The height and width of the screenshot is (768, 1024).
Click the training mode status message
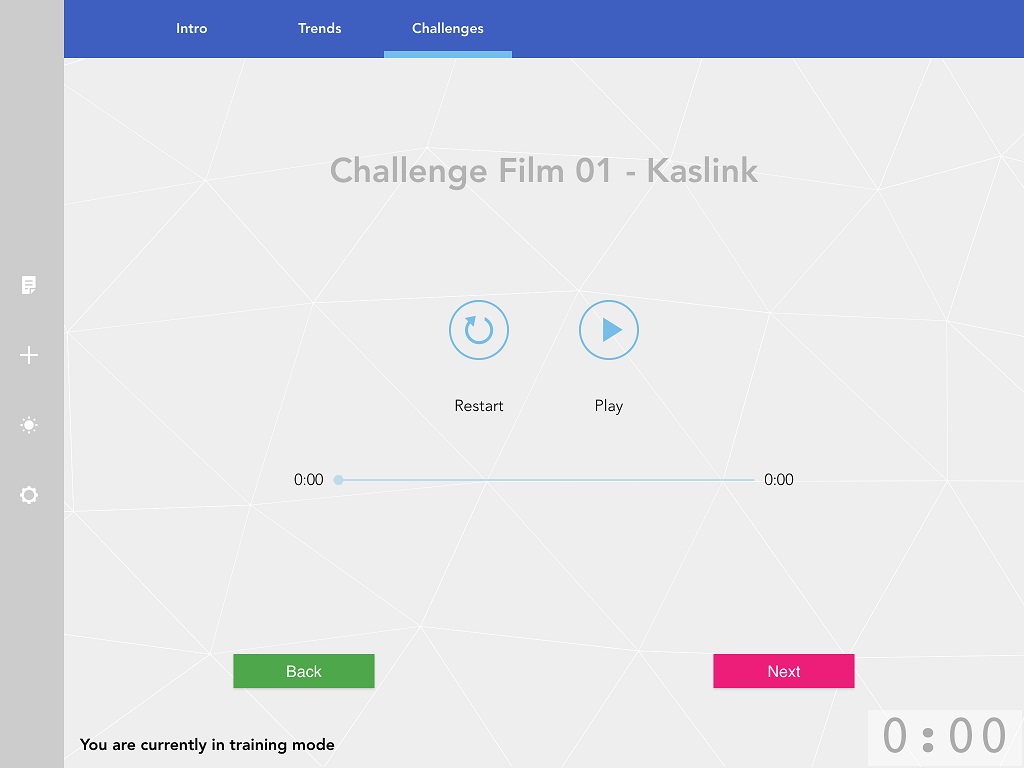pos(207,744)
